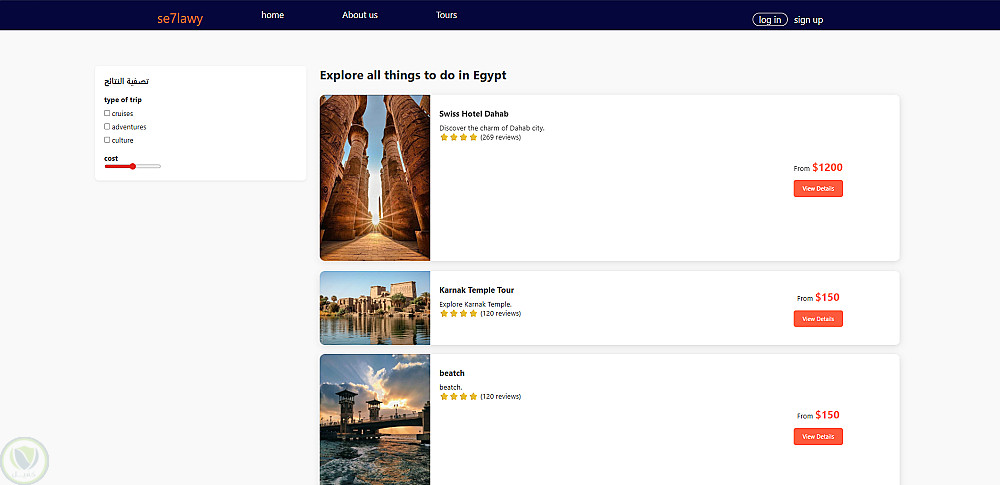This screenshot has width=1000, height=485.
Task: Click 'Explore Karnak Temple.' description
Action: [x=475, y=304]
